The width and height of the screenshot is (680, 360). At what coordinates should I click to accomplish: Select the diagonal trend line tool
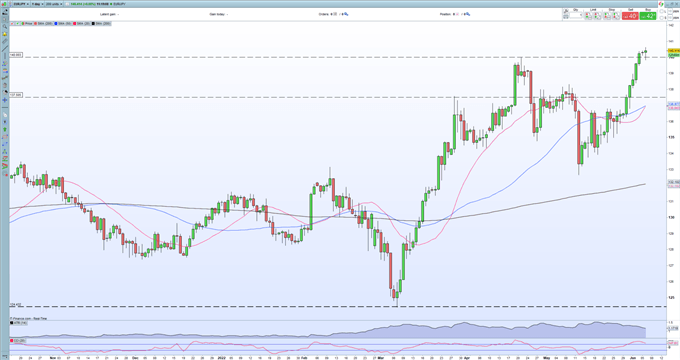pos(5,49)
